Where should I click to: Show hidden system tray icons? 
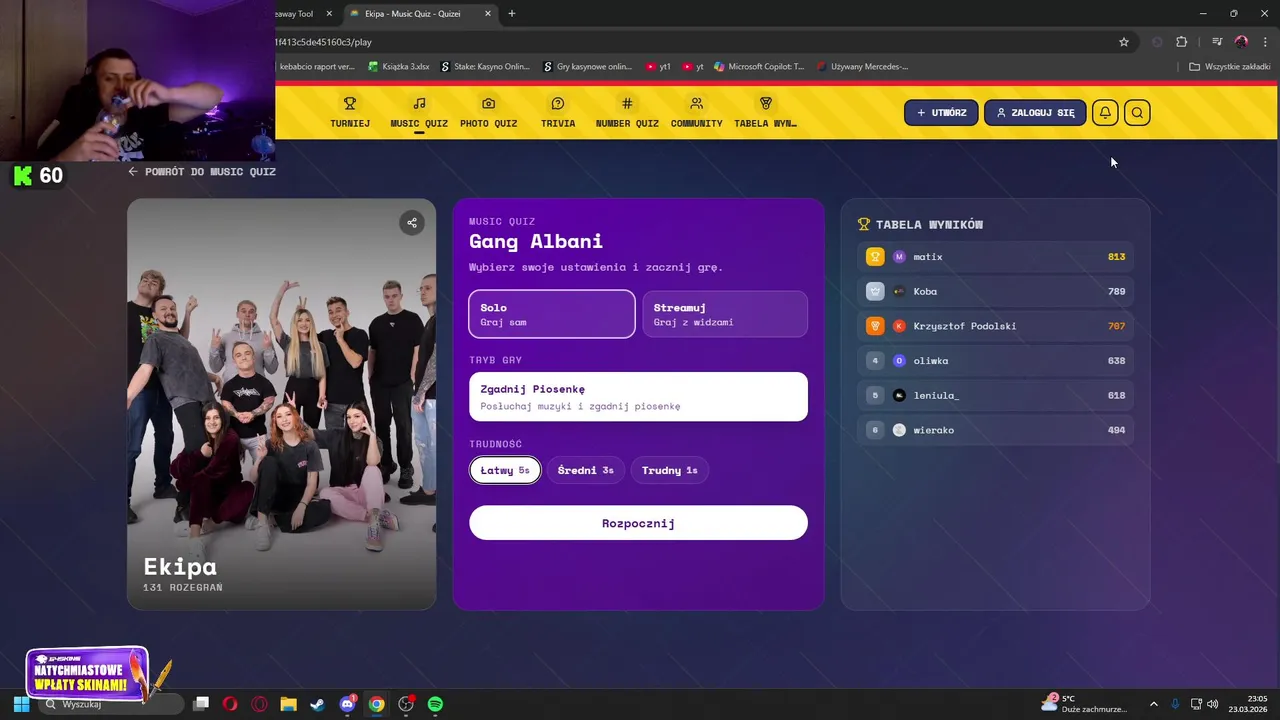coord(1153,704)
